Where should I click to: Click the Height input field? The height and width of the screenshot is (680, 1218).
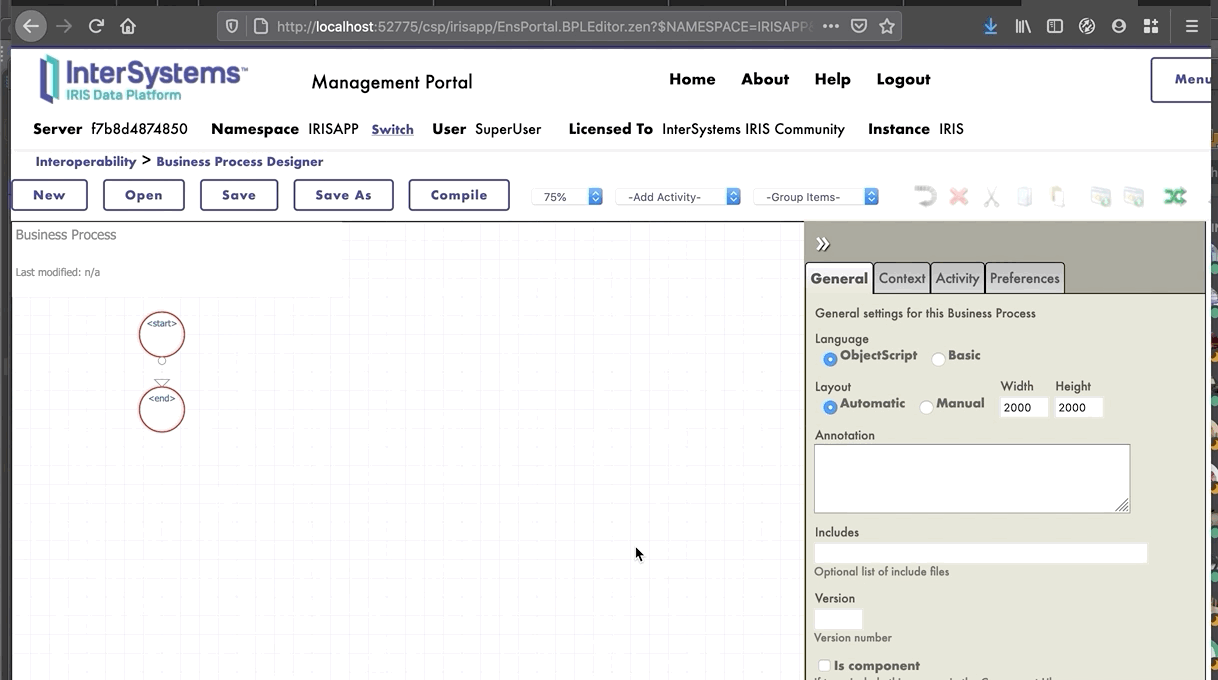[1078, 407]
